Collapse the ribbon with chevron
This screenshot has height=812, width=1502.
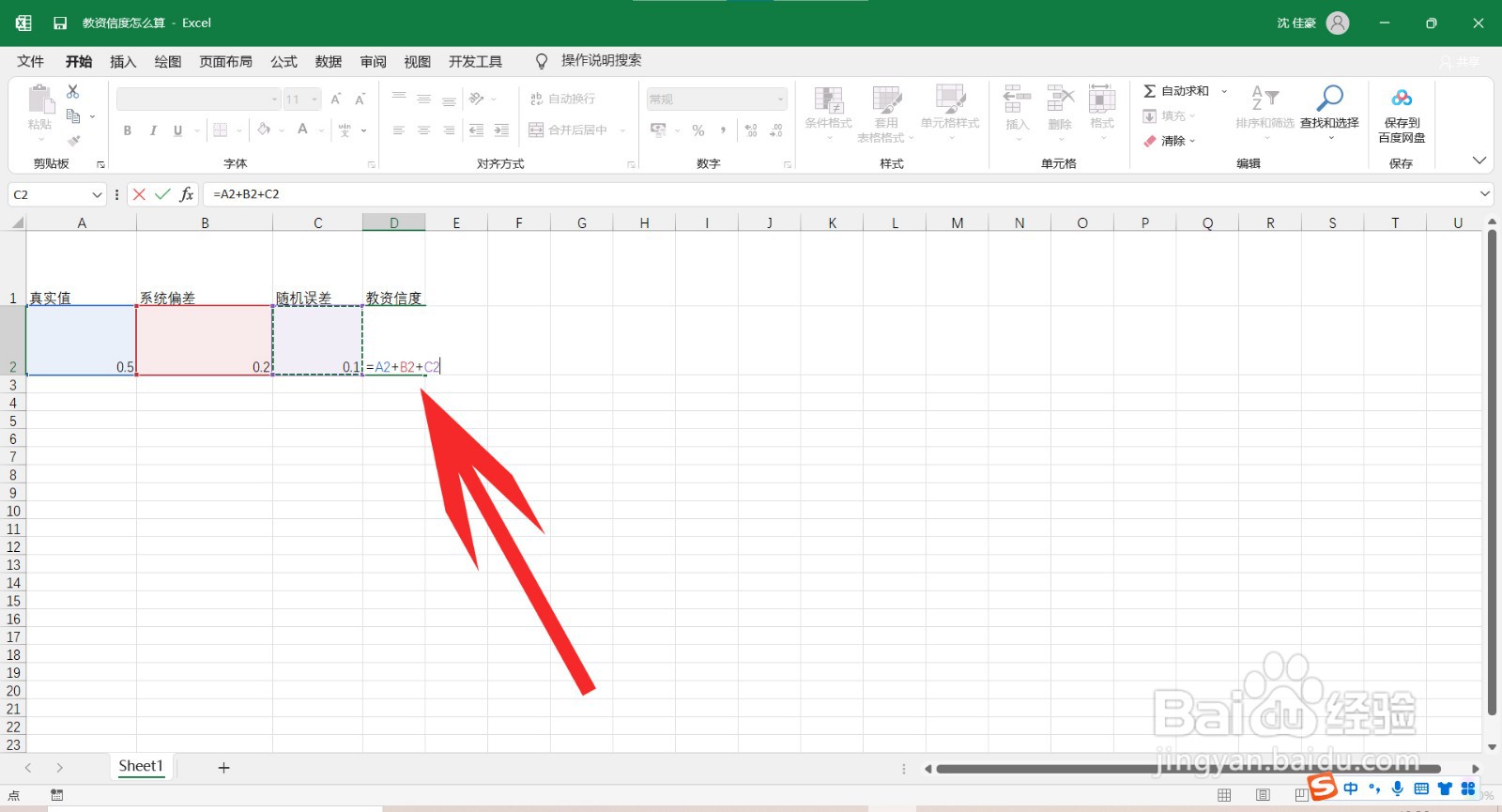click(1479, 161)
